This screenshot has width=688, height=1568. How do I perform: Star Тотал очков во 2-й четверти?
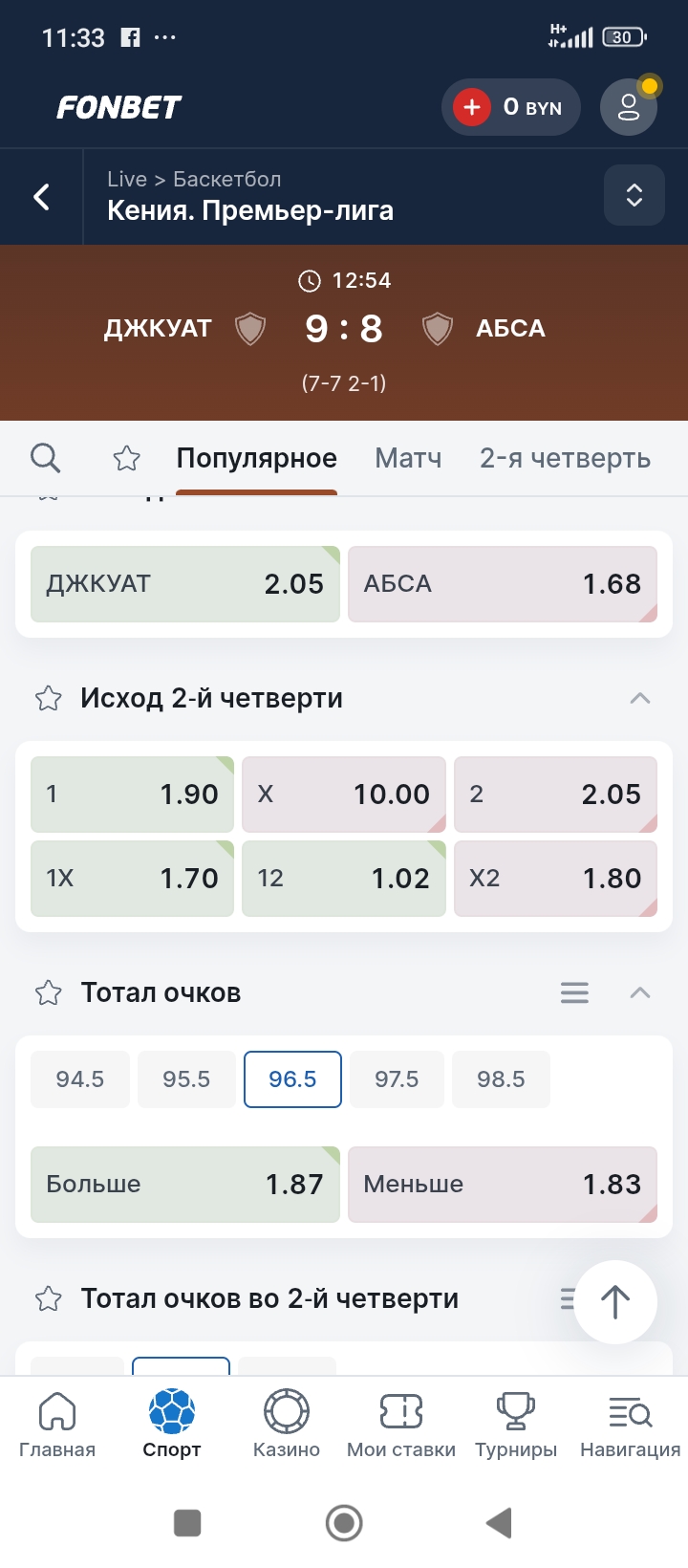(x=49, y=1299)
